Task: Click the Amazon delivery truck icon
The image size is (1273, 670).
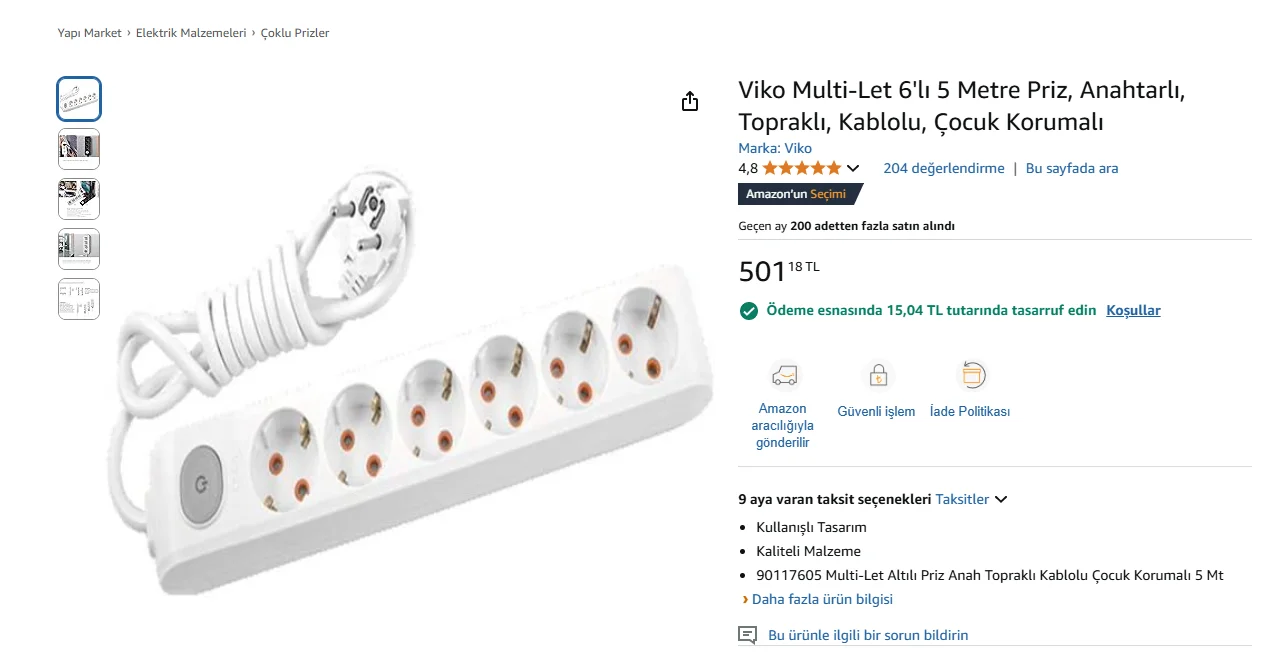Action: [783, 375]
